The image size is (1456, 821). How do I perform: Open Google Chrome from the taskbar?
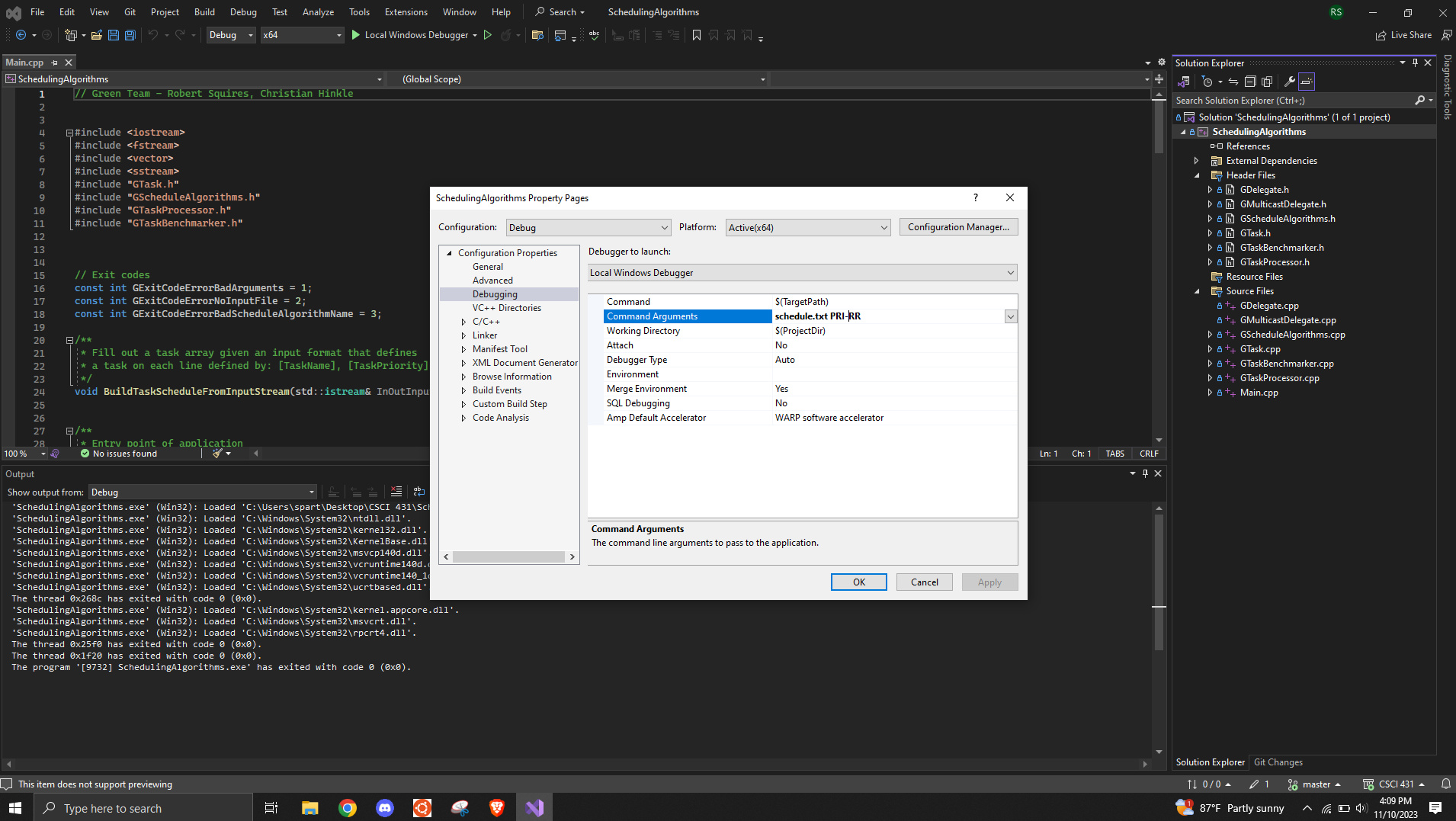348,808
